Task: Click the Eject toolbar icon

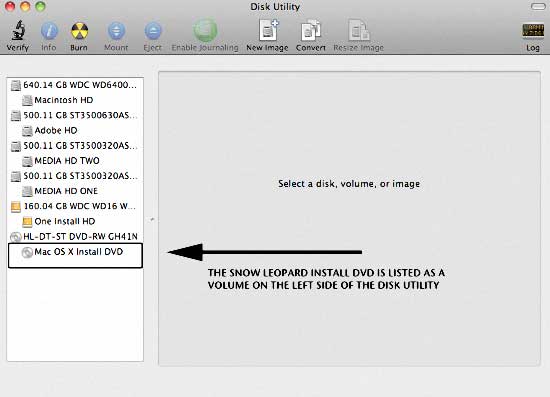Action: tap(153, 31)
